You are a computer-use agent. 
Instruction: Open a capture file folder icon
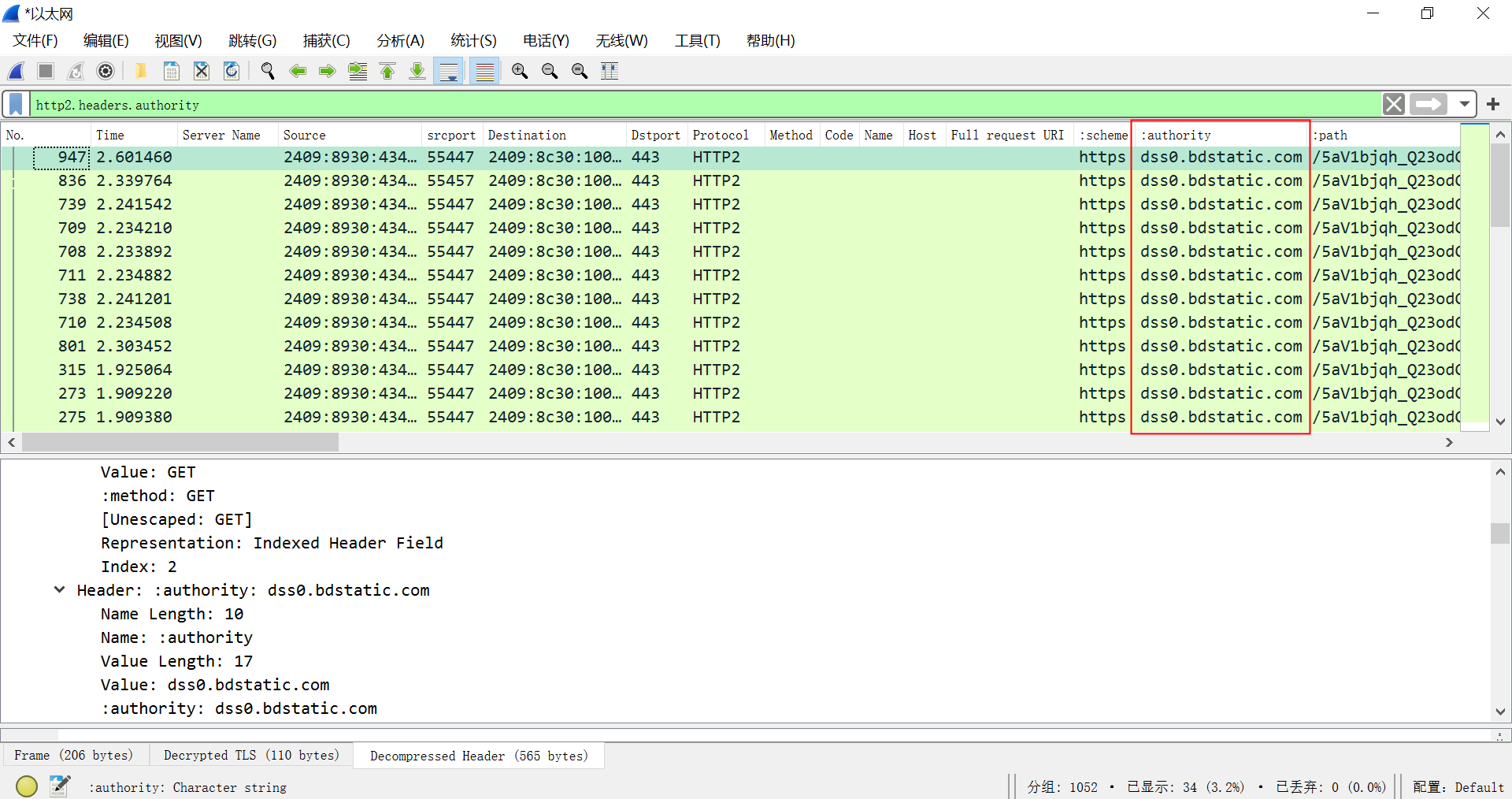pos(141,72)
